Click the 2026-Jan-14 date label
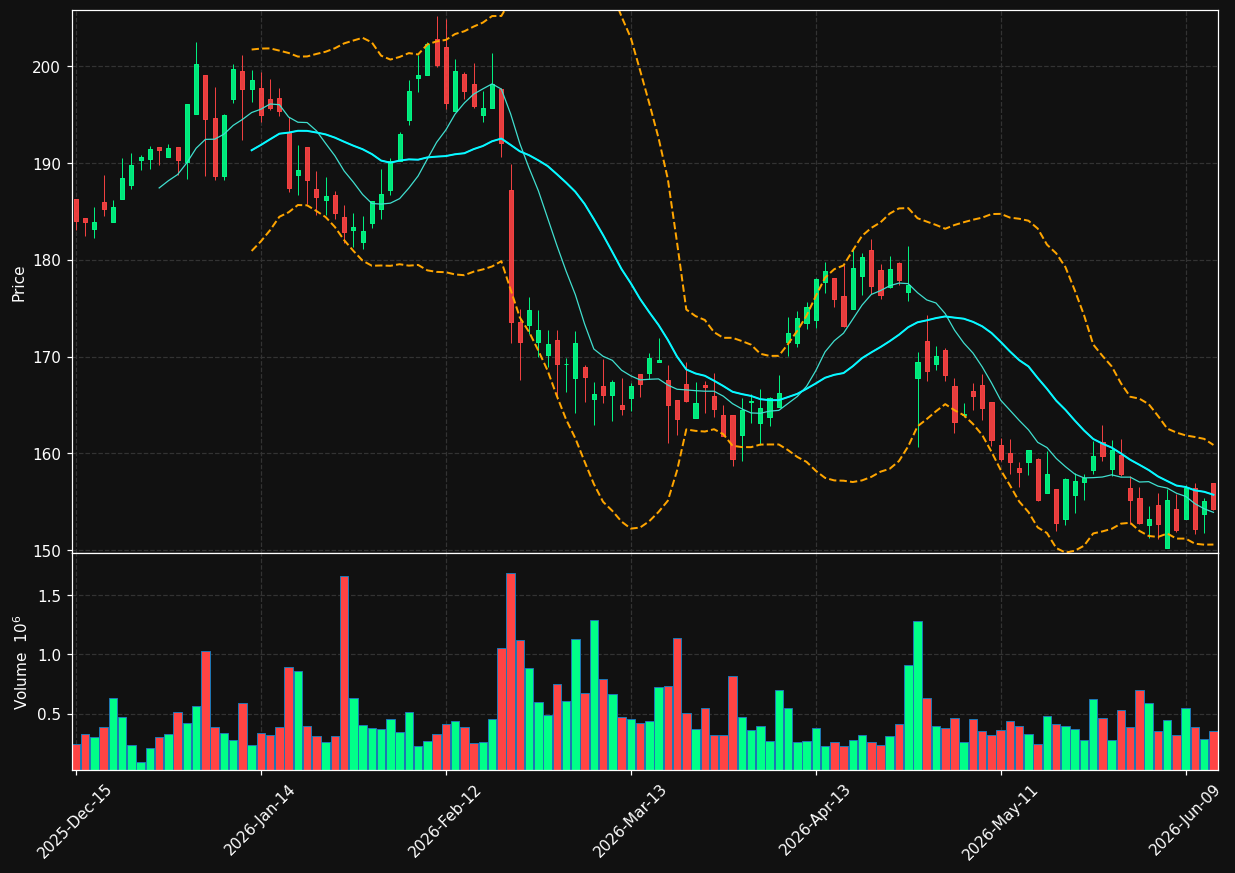This screenshot has height=873, width=1235. [260, 821]
